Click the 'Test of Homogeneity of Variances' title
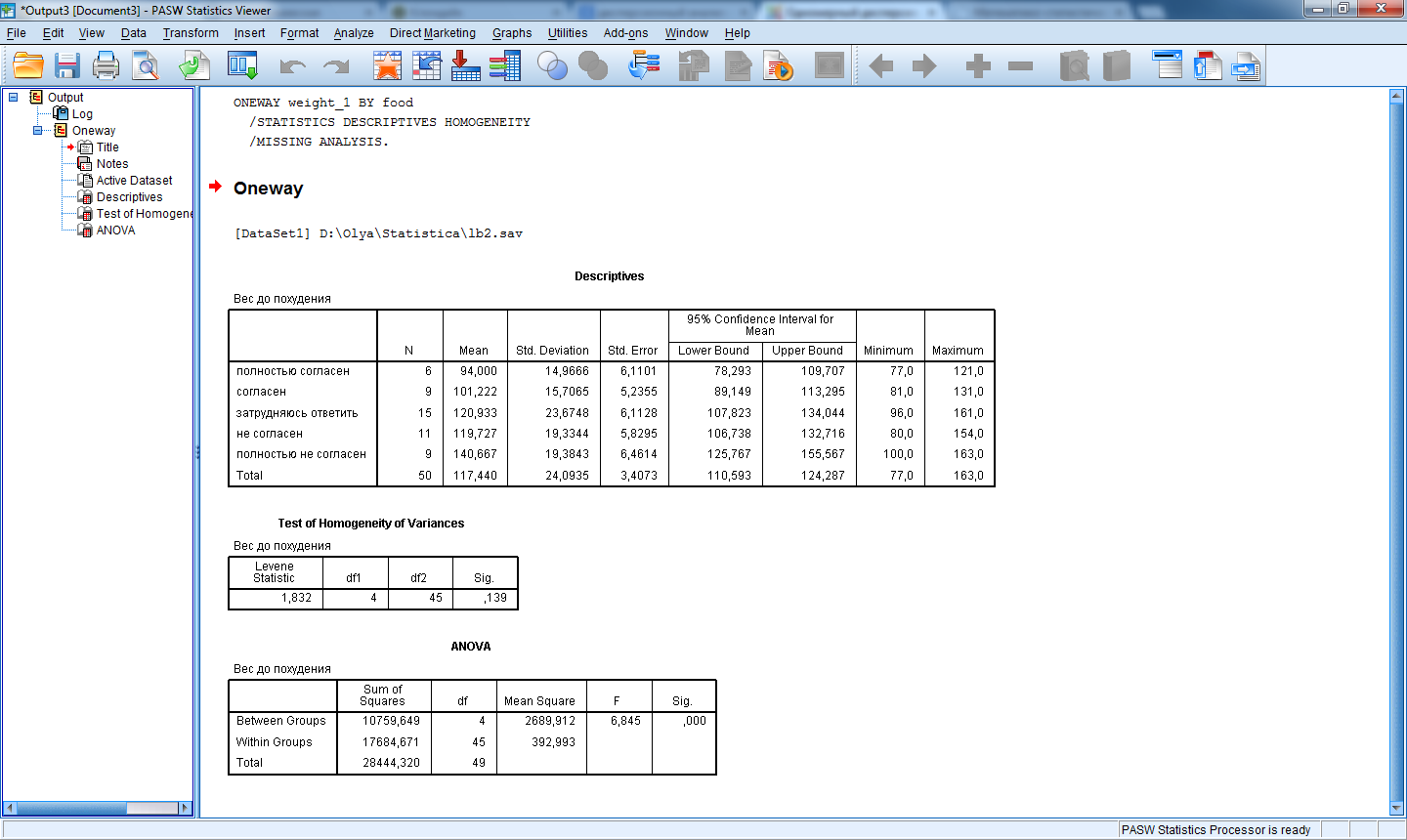This screenshot has height=840, width=1407. click(371, 524)
